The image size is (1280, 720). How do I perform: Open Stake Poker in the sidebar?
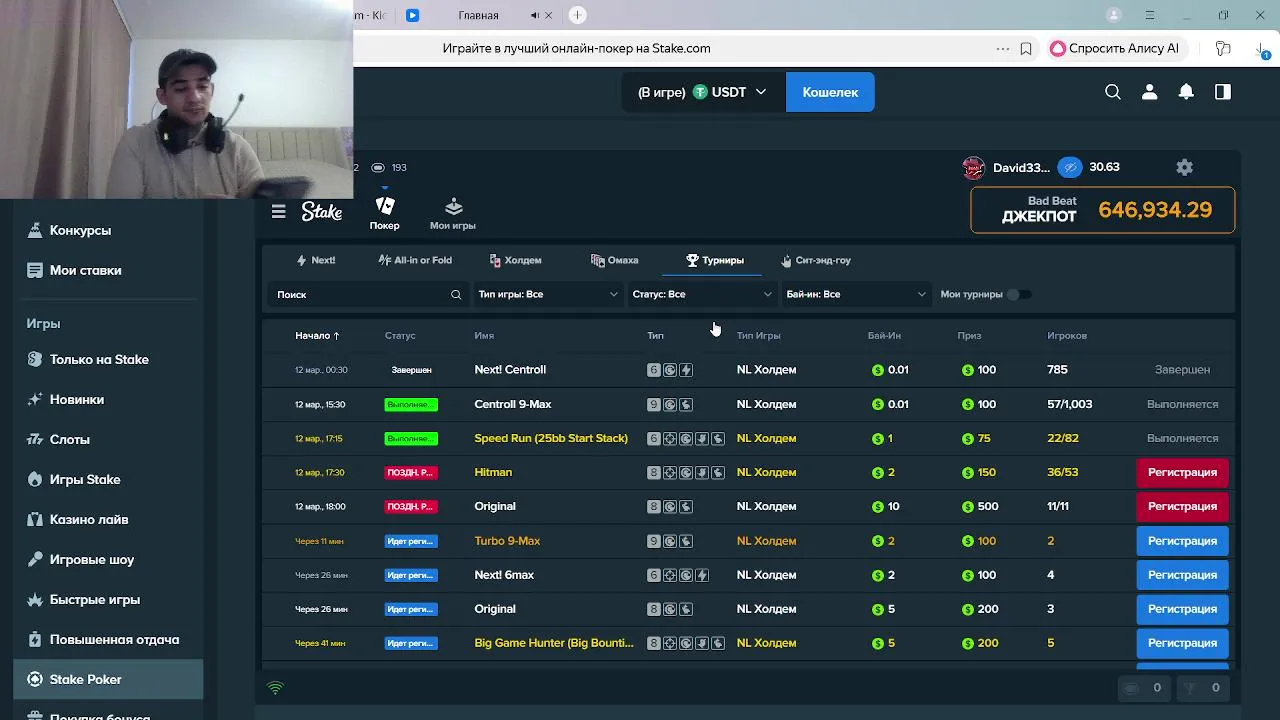point(108,679)
